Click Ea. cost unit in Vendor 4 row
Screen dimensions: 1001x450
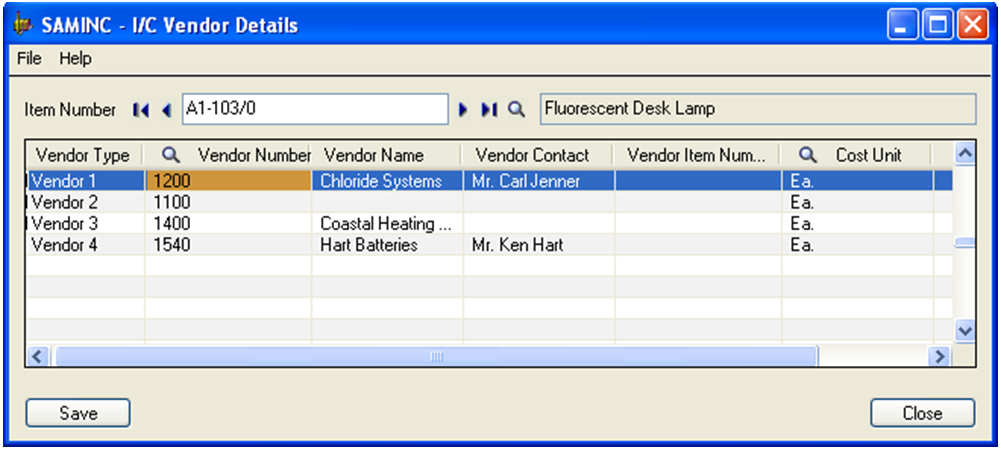(x=857, y=245)
